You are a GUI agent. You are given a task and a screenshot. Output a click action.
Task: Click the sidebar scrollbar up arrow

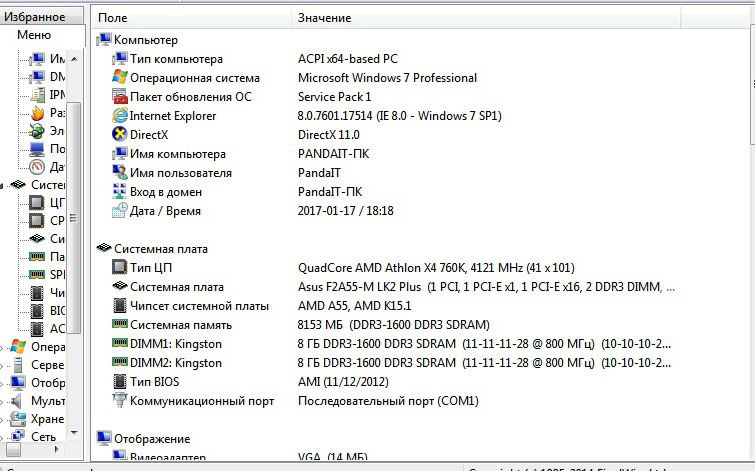[x=74, y=59]
